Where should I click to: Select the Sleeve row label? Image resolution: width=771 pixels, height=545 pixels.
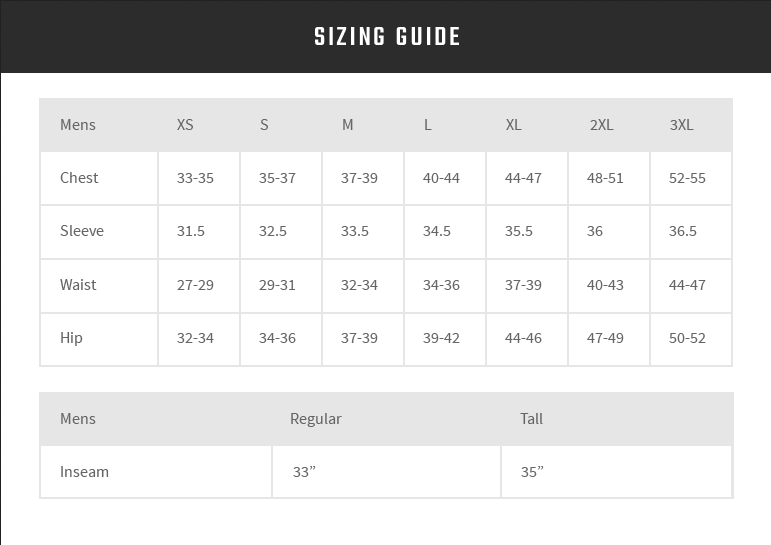coord(82,231)
